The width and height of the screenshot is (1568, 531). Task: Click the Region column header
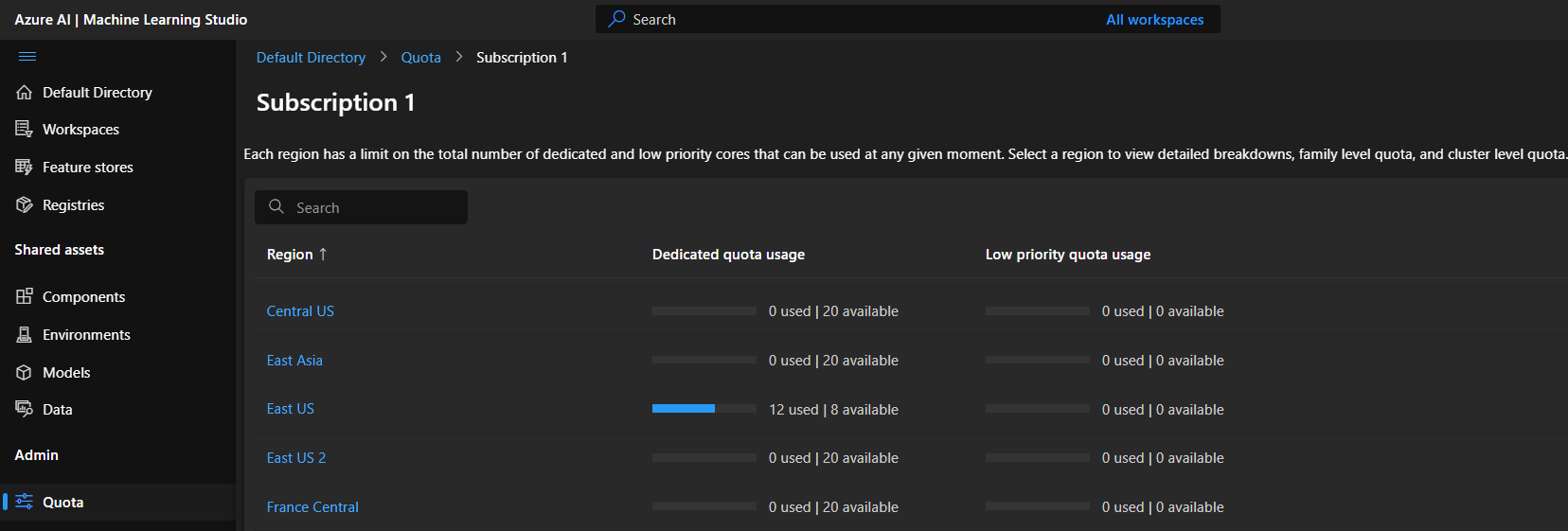click(290, 255)
